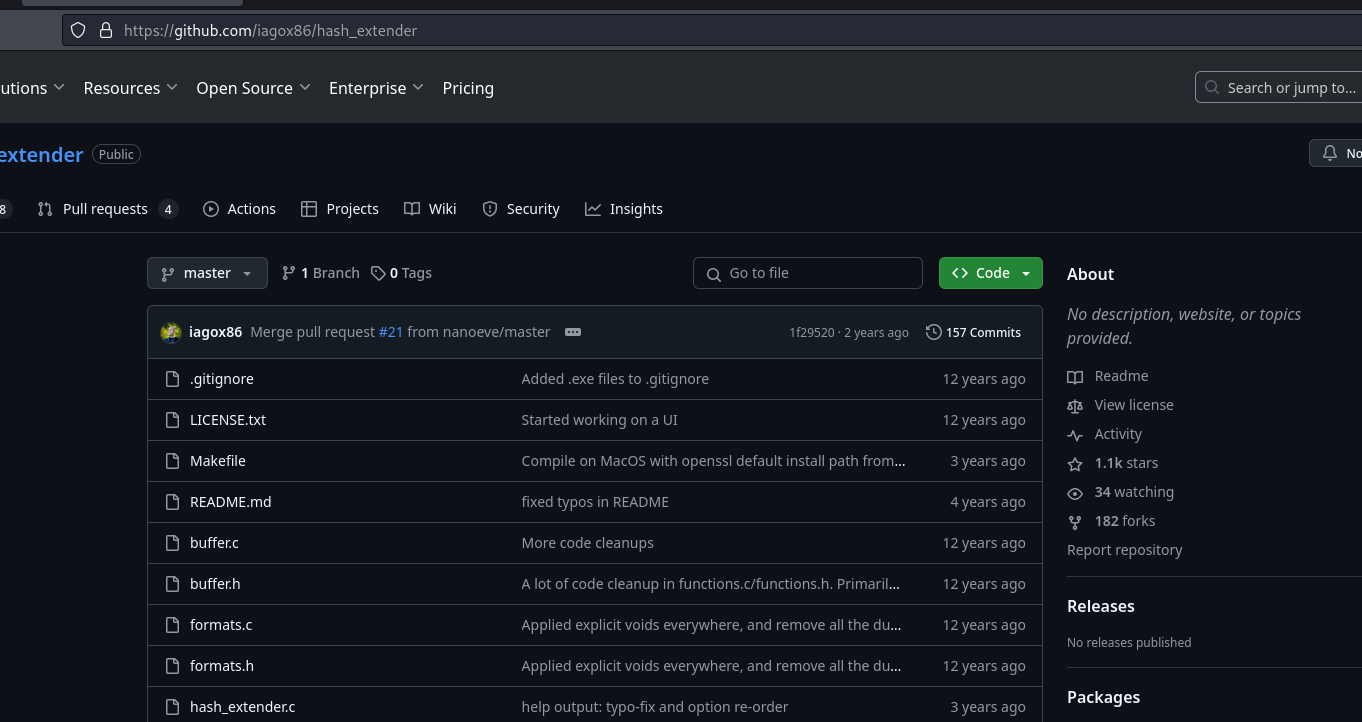The height and width of the screenshot is (722, 1362).
Task: Click the notifications bell icon
Action: (1330, 153)
